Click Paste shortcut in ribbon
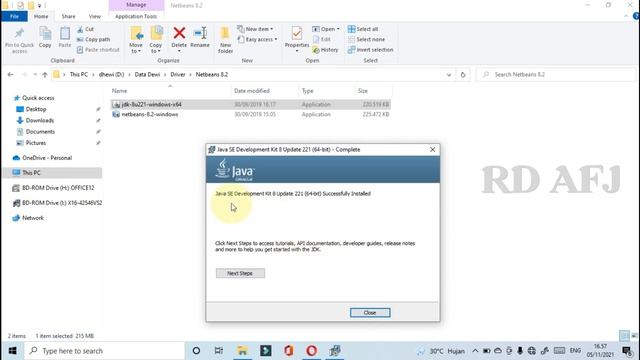The height and width of the screenshot is (360, 640). [x=98, y=50]
